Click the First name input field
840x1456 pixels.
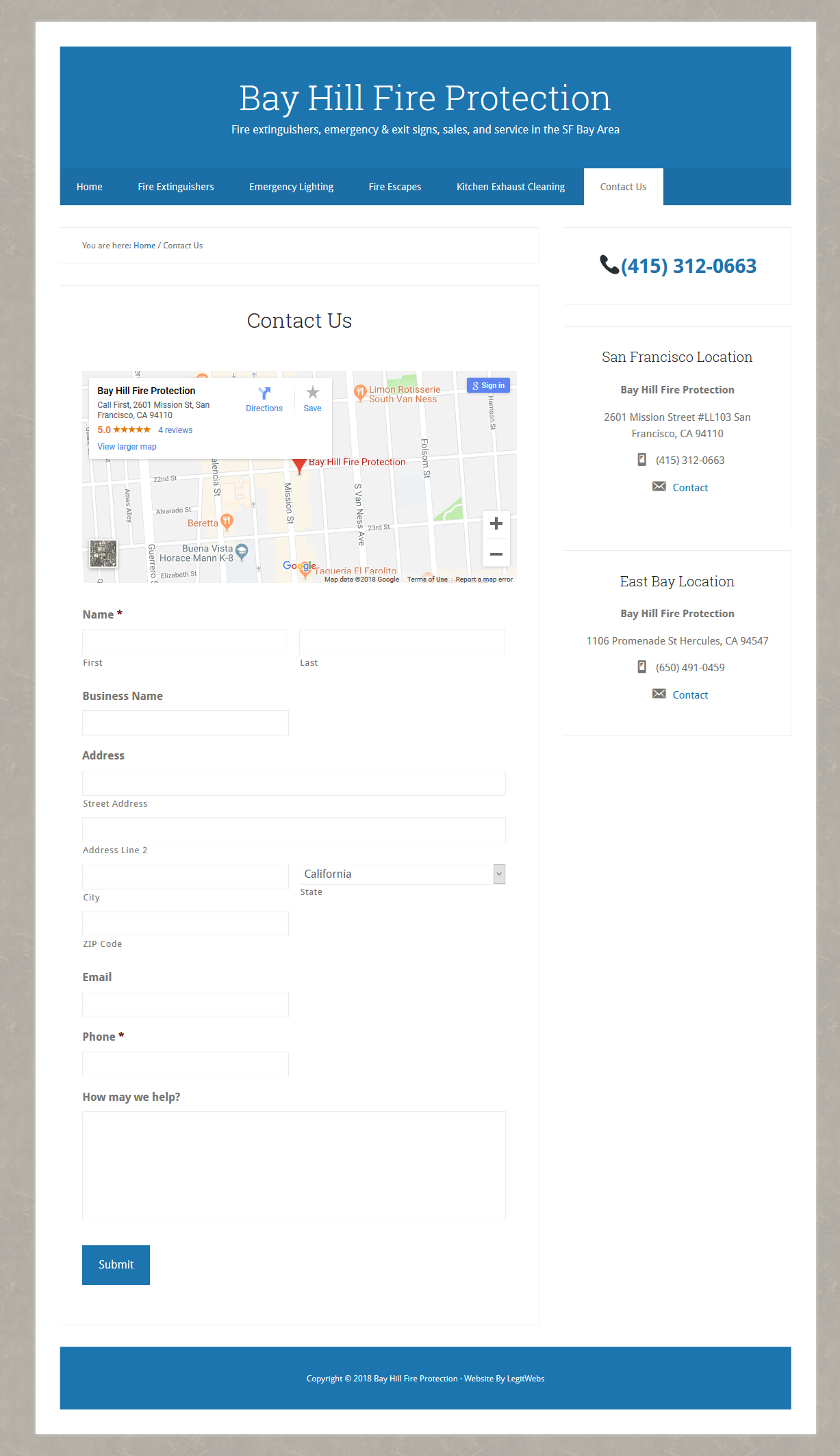pyautogui.click(x=185, y=642)
